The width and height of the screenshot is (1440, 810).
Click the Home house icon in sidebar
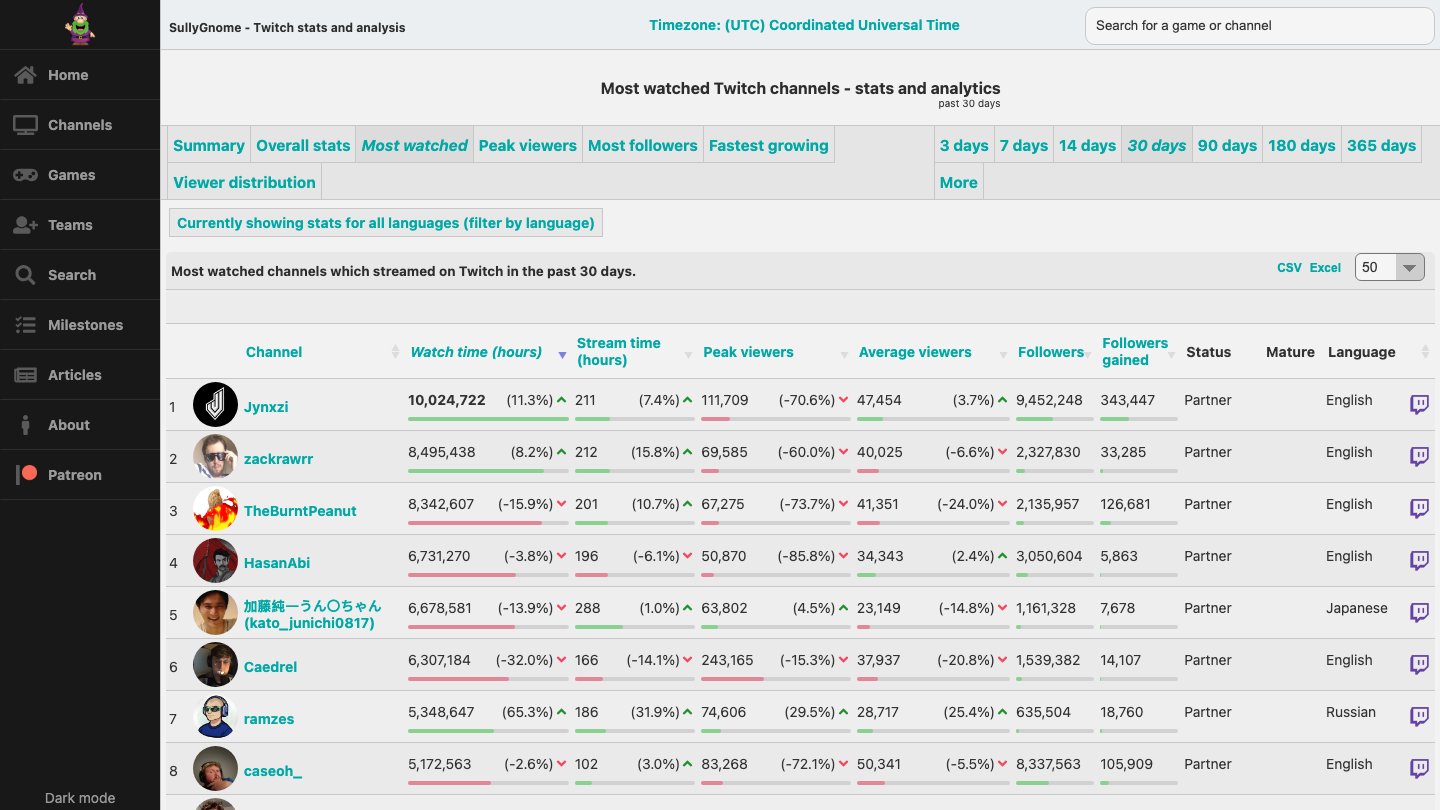[x=25, y=75]
